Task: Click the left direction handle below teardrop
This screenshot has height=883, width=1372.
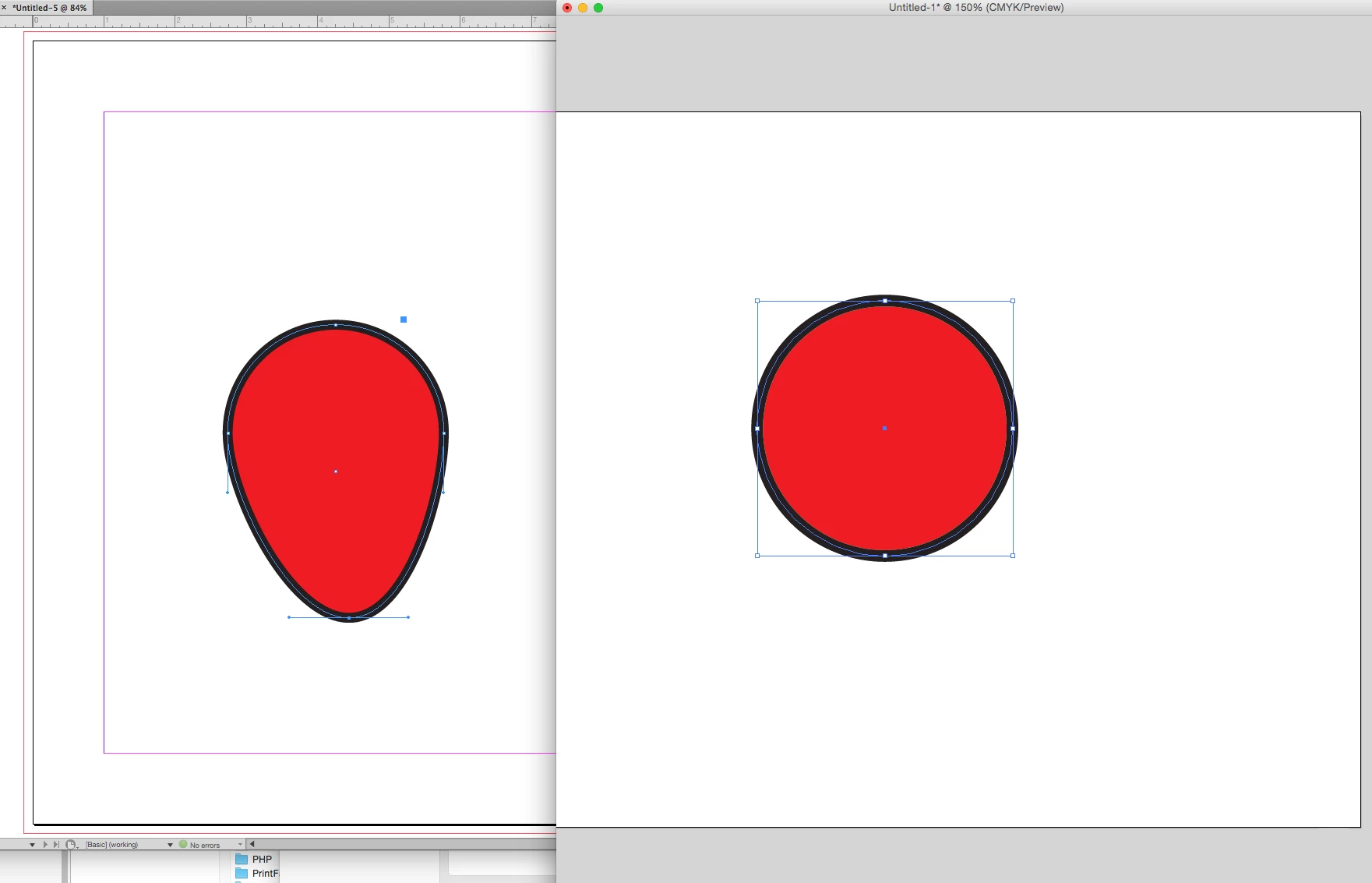Action: tap(289, 617)
